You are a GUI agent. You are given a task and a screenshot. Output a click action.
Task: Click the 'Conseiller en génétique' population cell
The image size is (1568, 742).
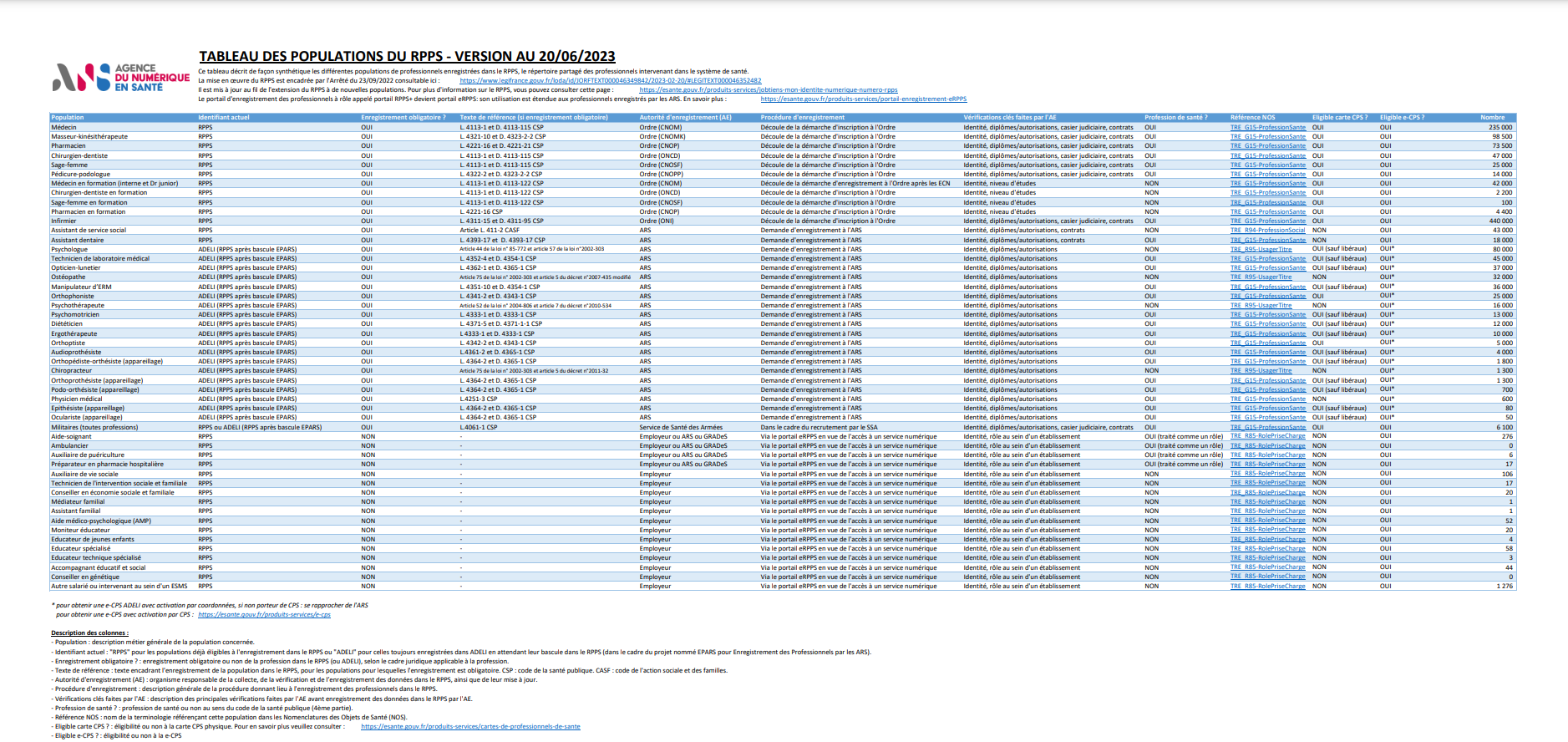85,577
